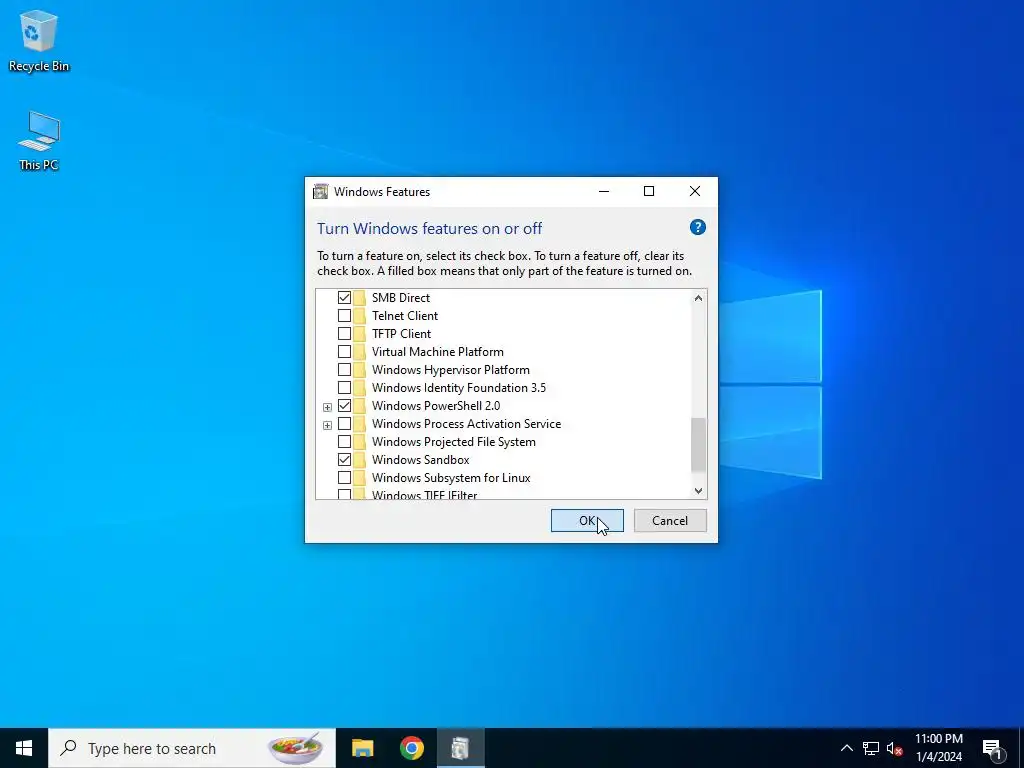Click the Virtual Machine Platform folder icon

pyautogui.click(x=360, y=352)
